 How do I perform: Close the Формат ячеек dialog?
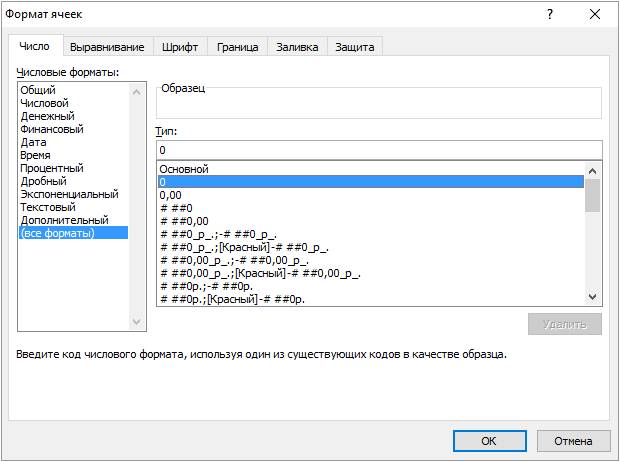pyautogui.click(x=594, y=15)
